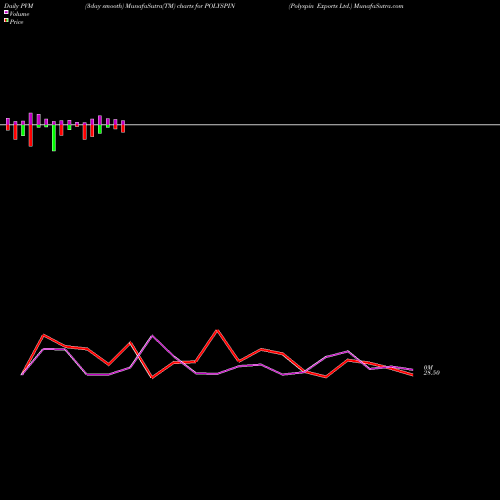500x500 pixels.
Task: Click the highest peak of the red price line
Action: [217, 330]
